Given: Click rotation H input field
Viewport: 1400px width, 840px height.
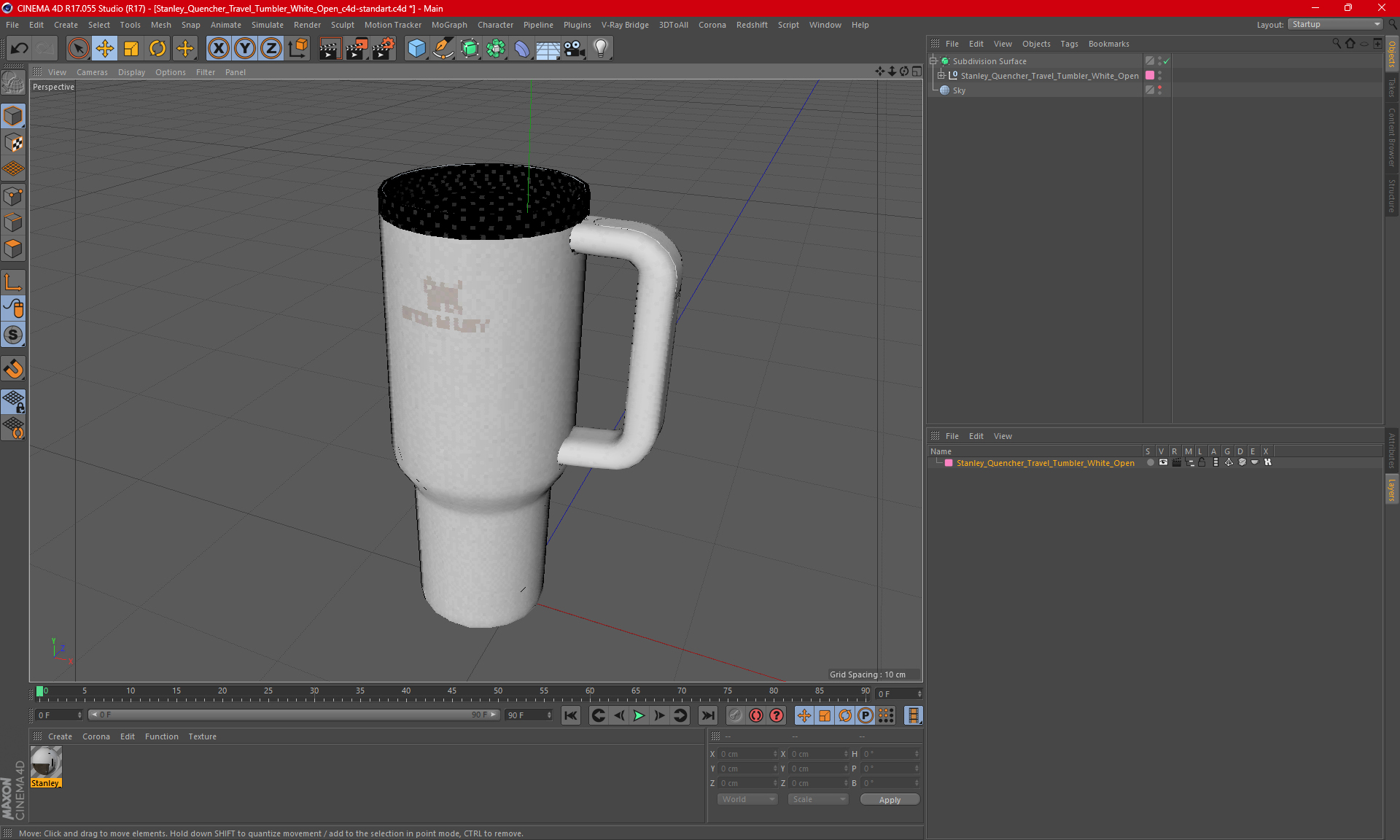Looking at the screenshot, I should point(890,754).
